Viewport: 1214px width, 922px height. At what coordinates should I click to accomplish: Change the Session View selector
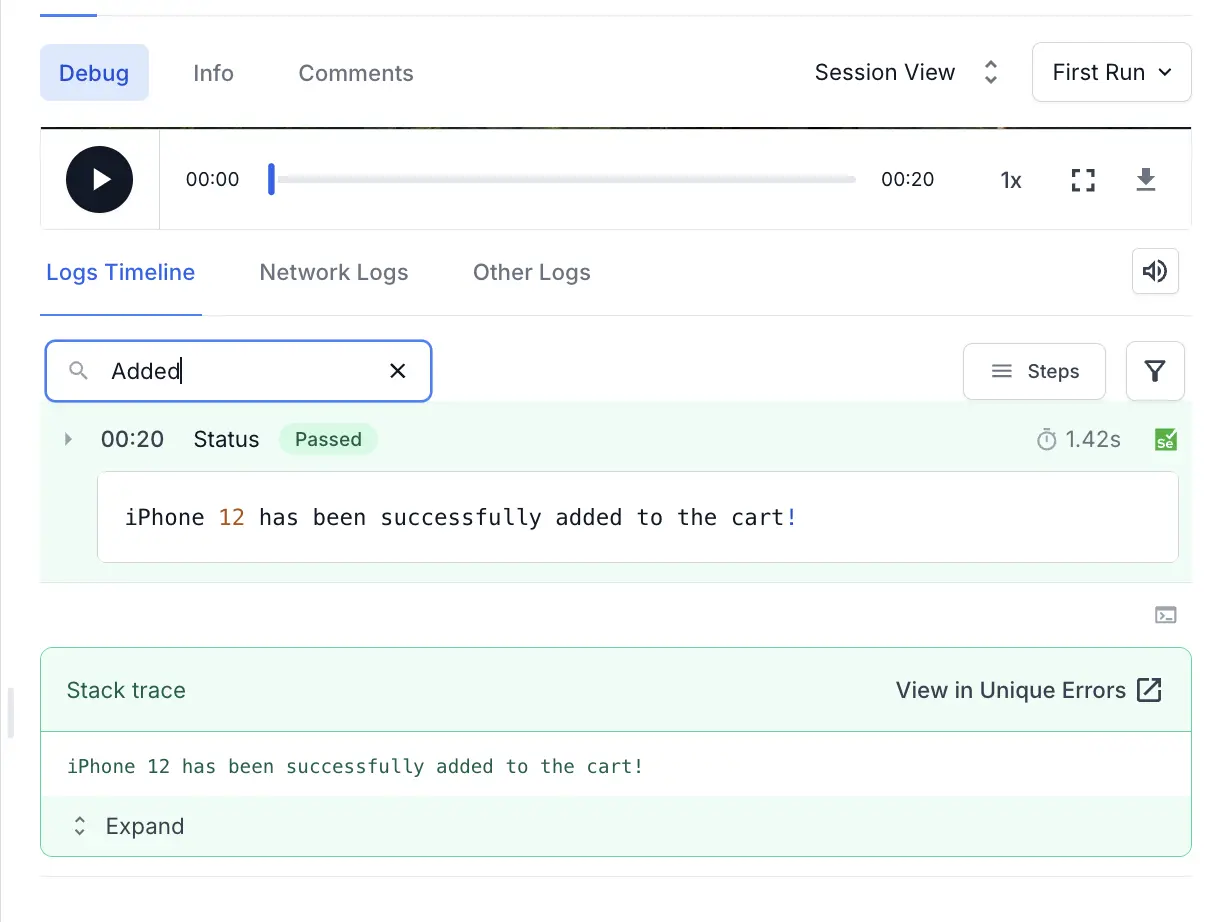[905, 72]
